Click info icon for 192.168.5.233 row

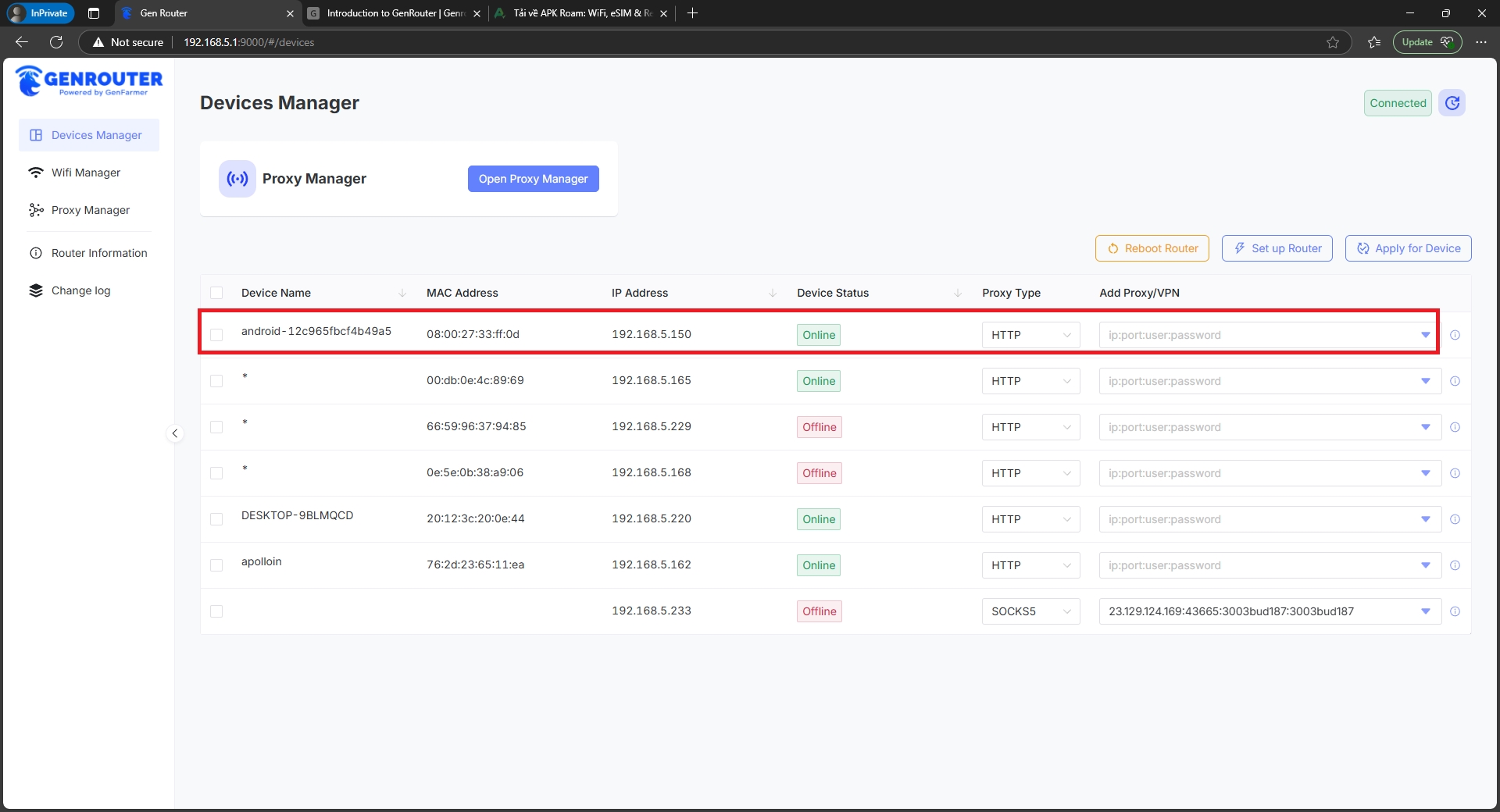[x=1455, y=611]
